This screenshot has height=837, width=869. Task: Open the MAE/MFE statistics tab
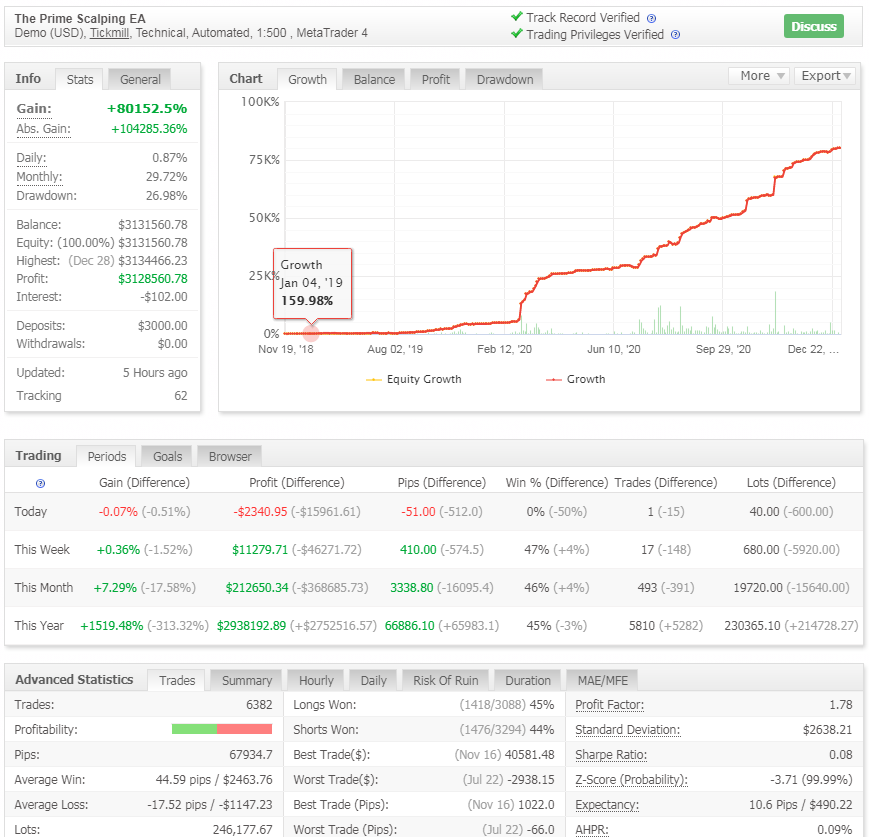tap(602, 680)
